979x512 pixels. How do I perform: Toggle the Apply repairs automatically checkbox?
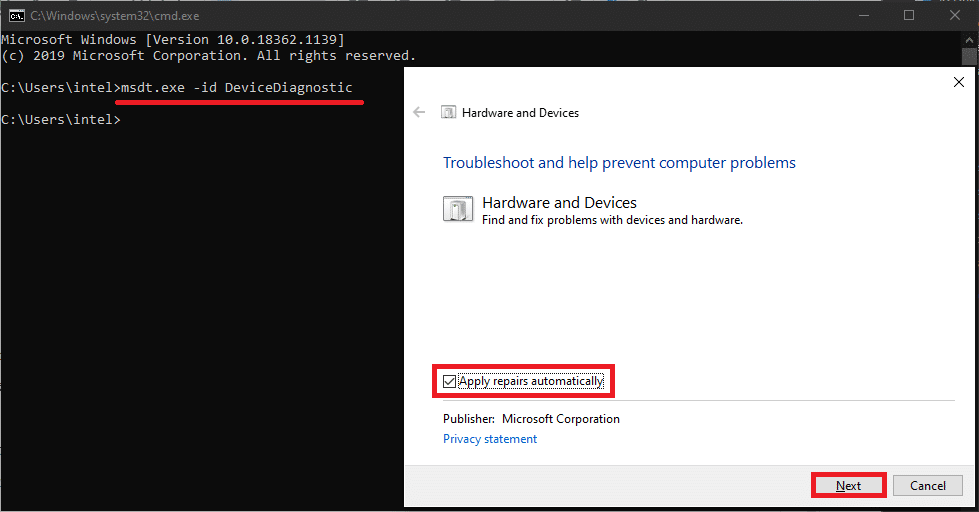tap(450, 381)
